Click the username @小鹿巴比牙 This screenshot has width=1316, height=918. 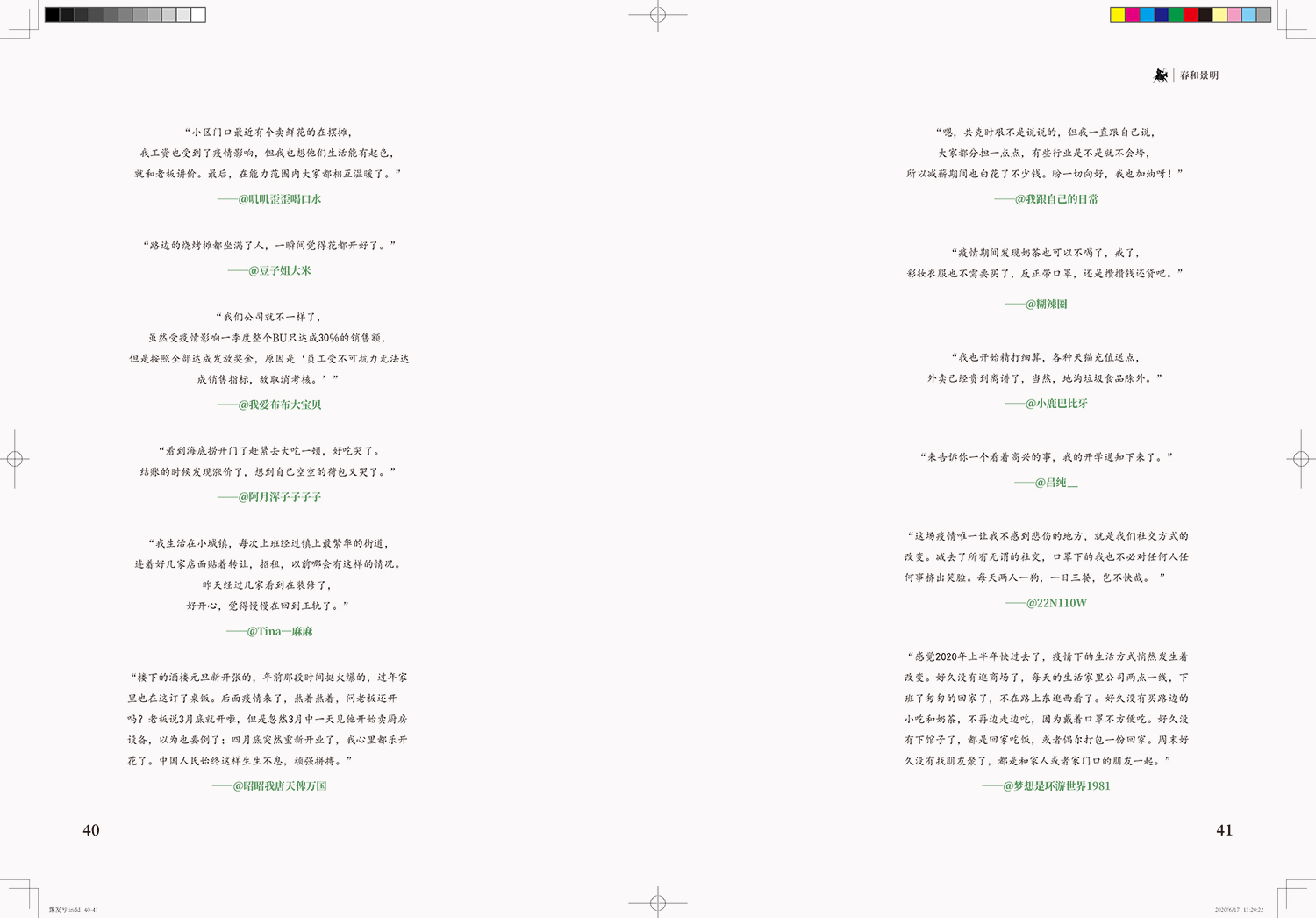(x=1056, y=404)
